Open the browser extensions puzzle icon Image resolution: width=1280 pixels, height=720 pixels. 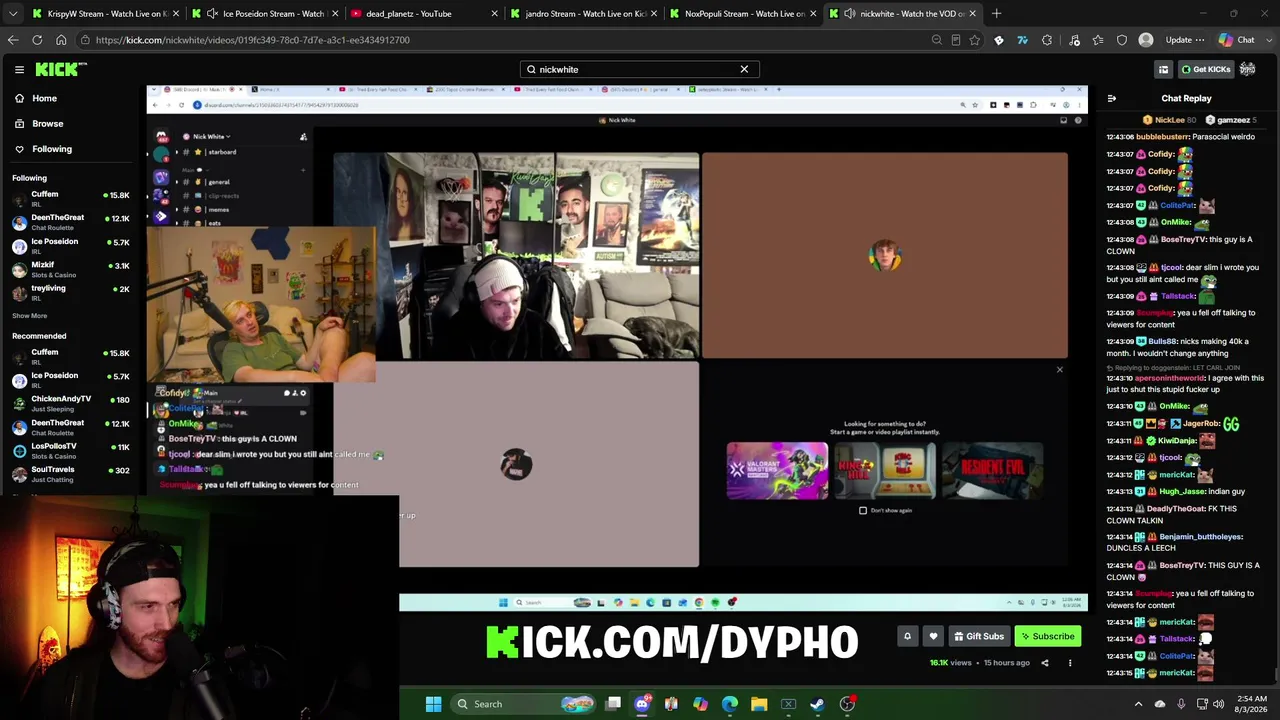point(1047,40)
